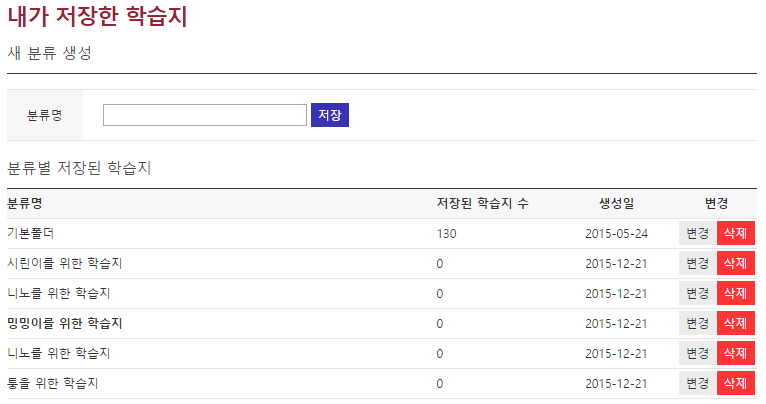Click the blue 저장 button

pos(329,115)
